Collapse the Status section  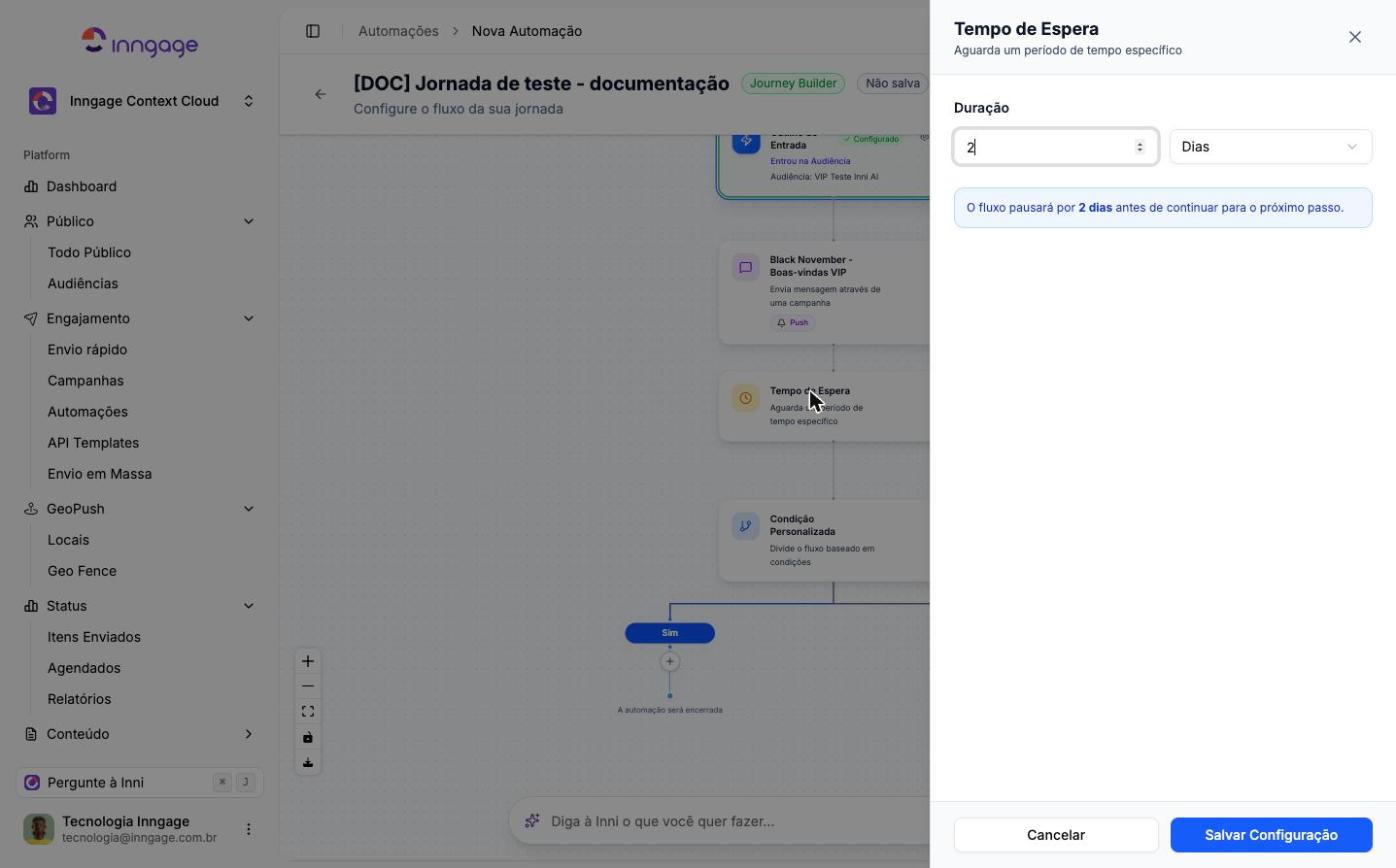pyautogui.click(x=249, y=605)
